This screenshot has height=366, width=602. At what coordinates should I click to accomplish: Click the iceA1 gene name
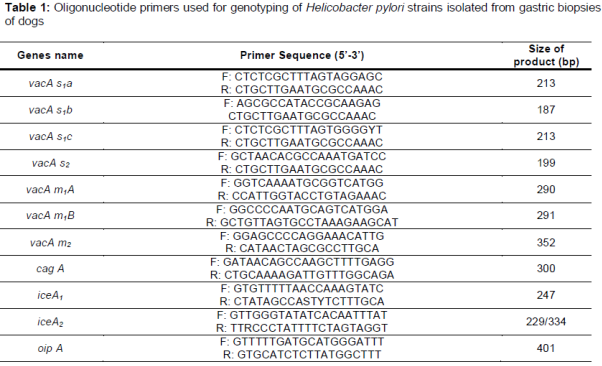[x=50, y=295]
